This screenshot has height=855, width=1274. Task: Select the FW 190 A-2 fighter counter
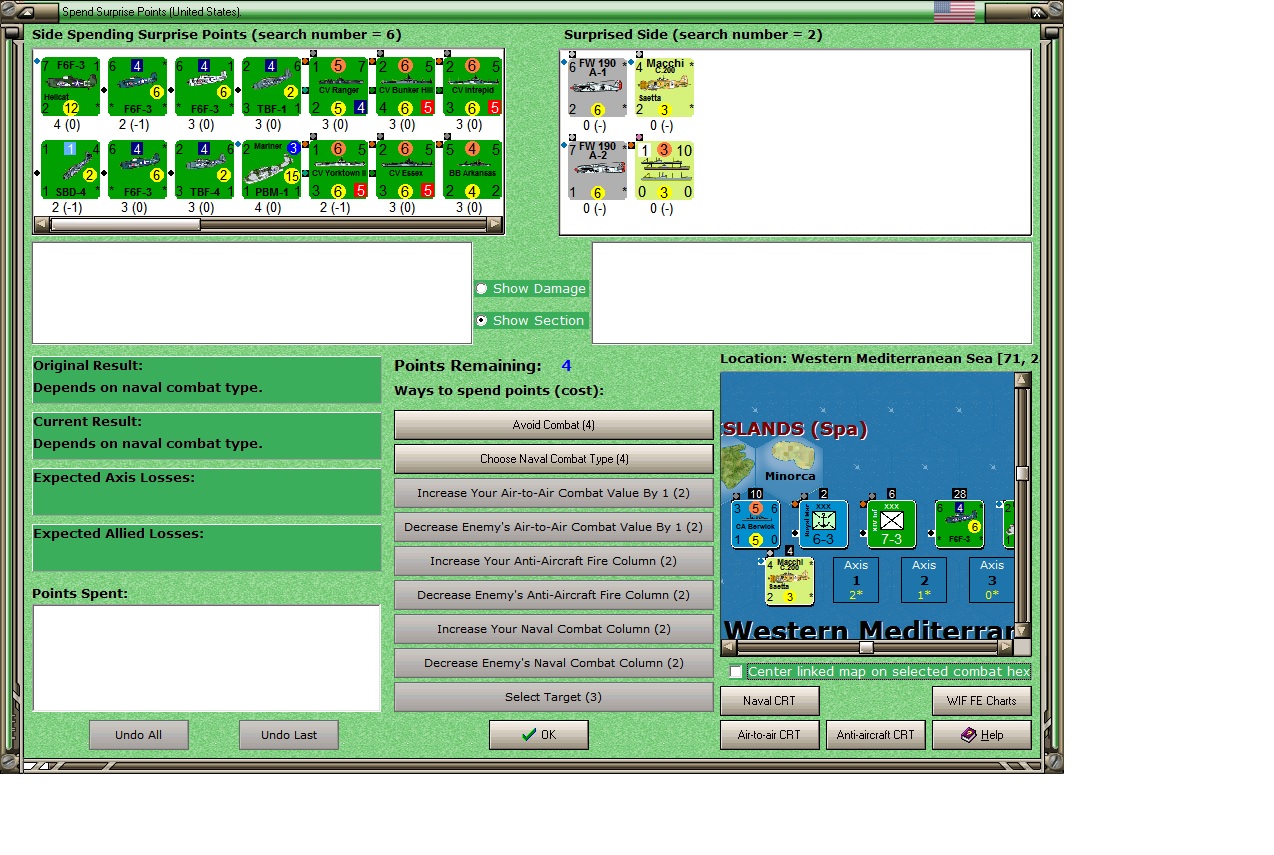pyautogui.click(x=598, y=170)
